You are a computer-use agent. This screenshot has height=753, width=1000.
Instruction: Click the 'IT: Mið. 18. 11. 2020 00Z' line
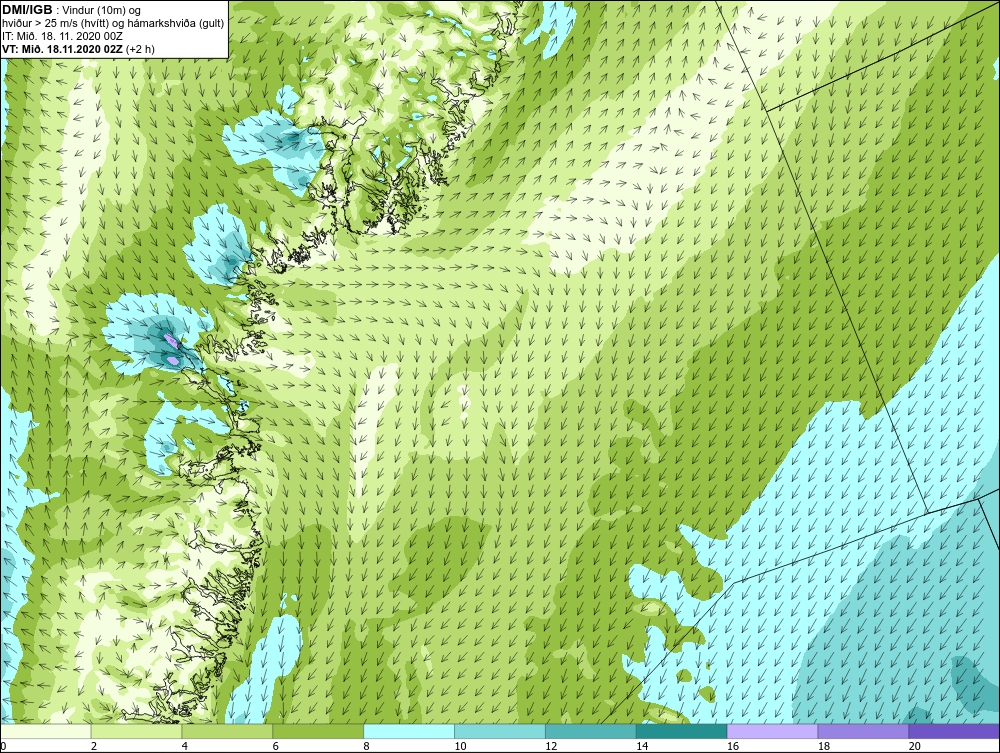tap(62, 36)
